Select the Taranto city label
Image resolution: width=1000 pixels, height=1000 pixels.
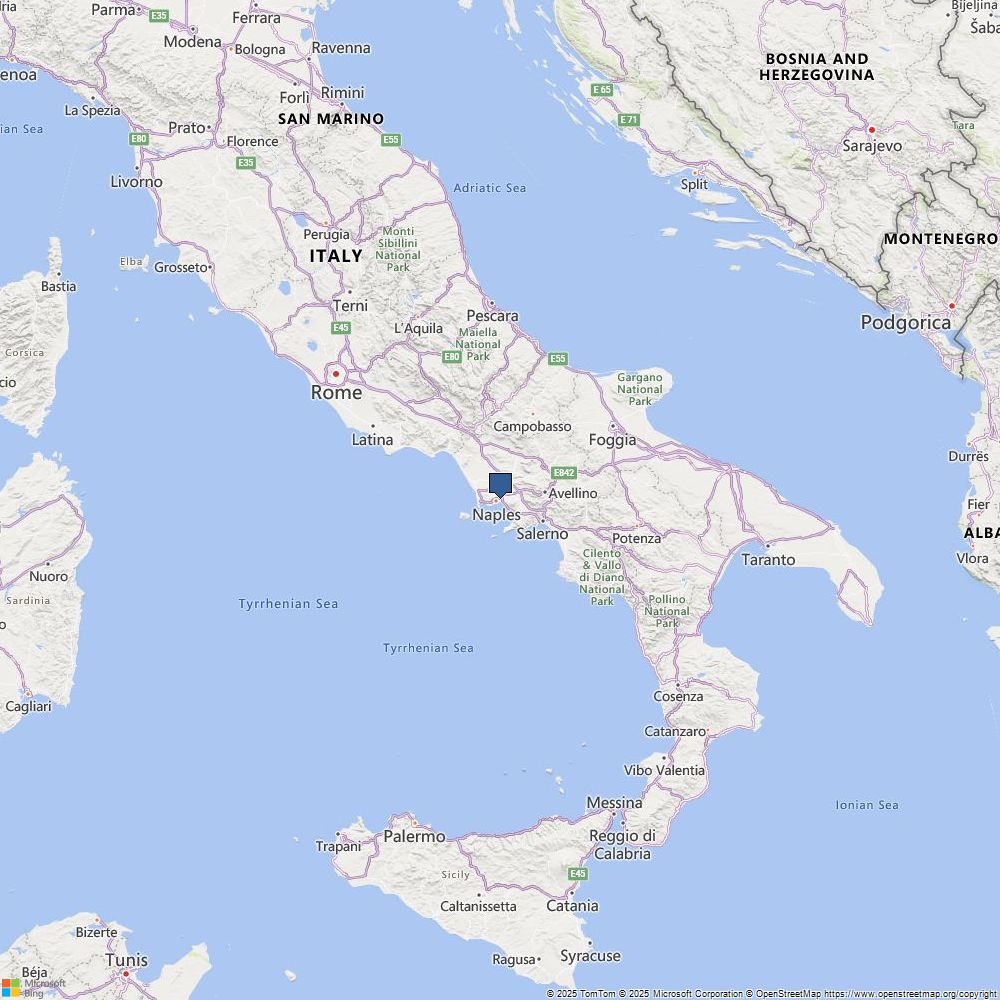pyautogui.click(x=768, y=559)
